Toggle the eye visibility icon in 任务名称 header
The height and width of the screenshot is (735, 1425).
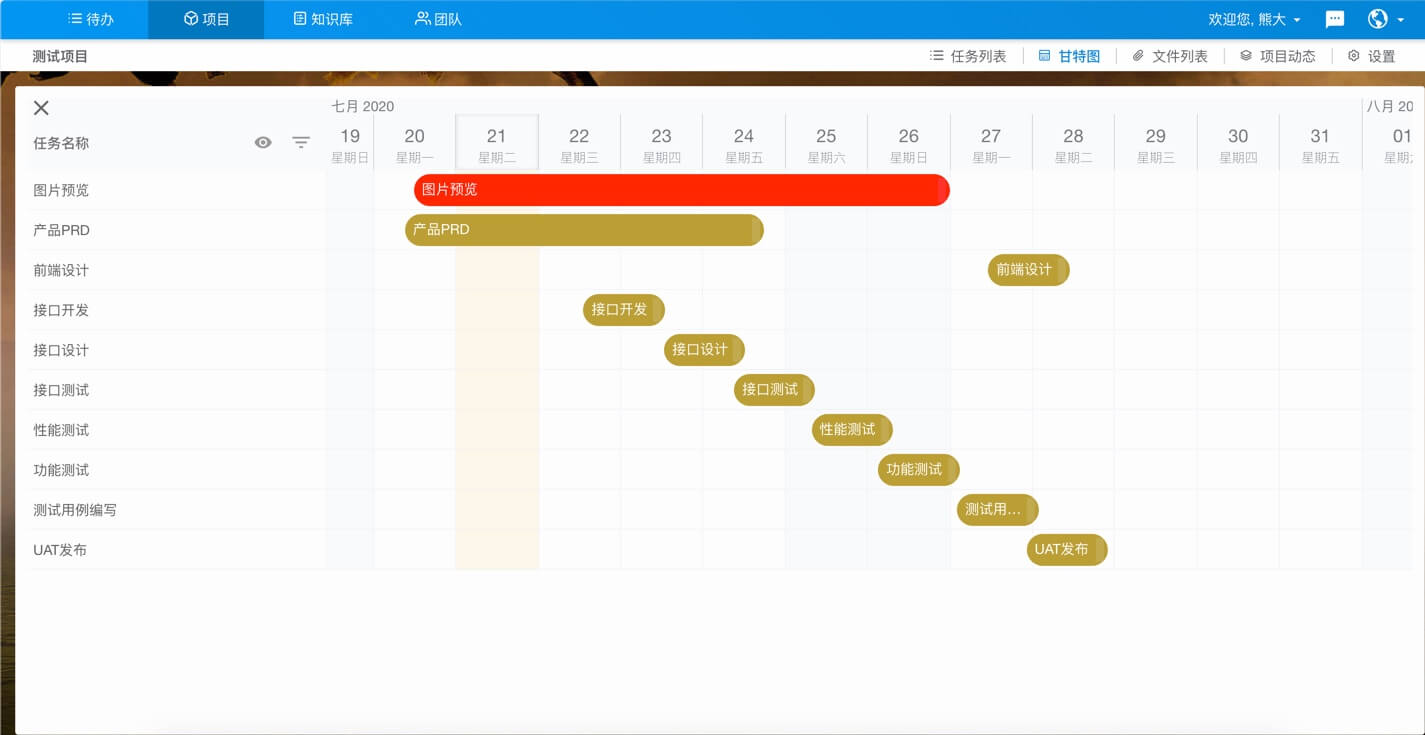263,143
